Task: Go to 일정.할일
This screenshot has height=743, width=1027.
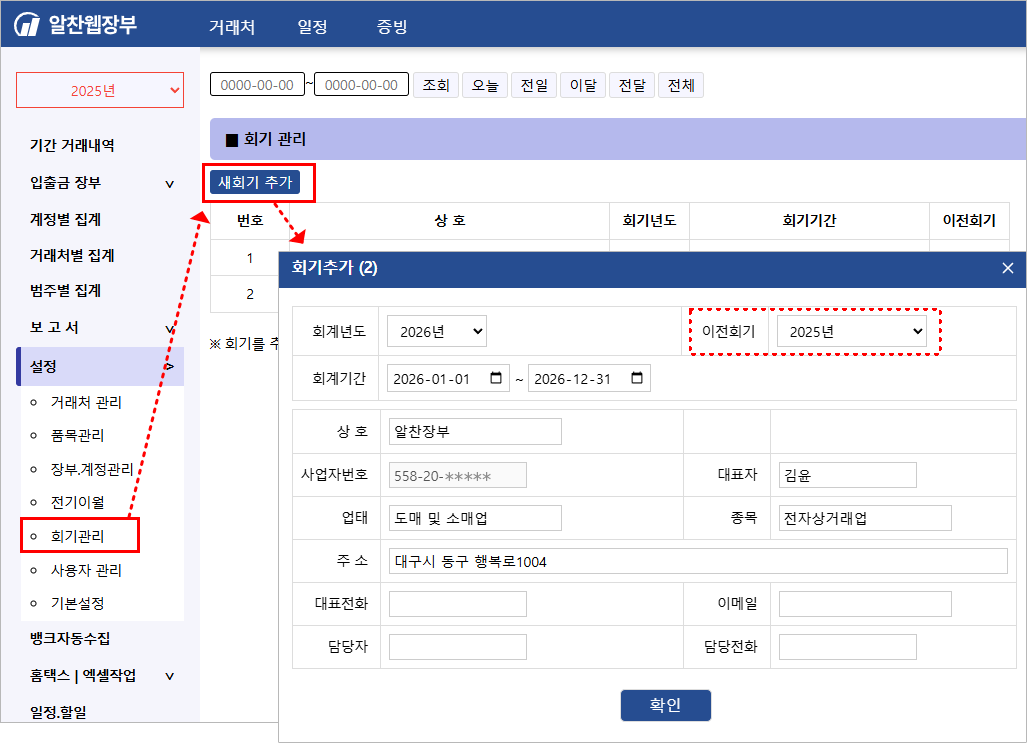Action: 58,712
